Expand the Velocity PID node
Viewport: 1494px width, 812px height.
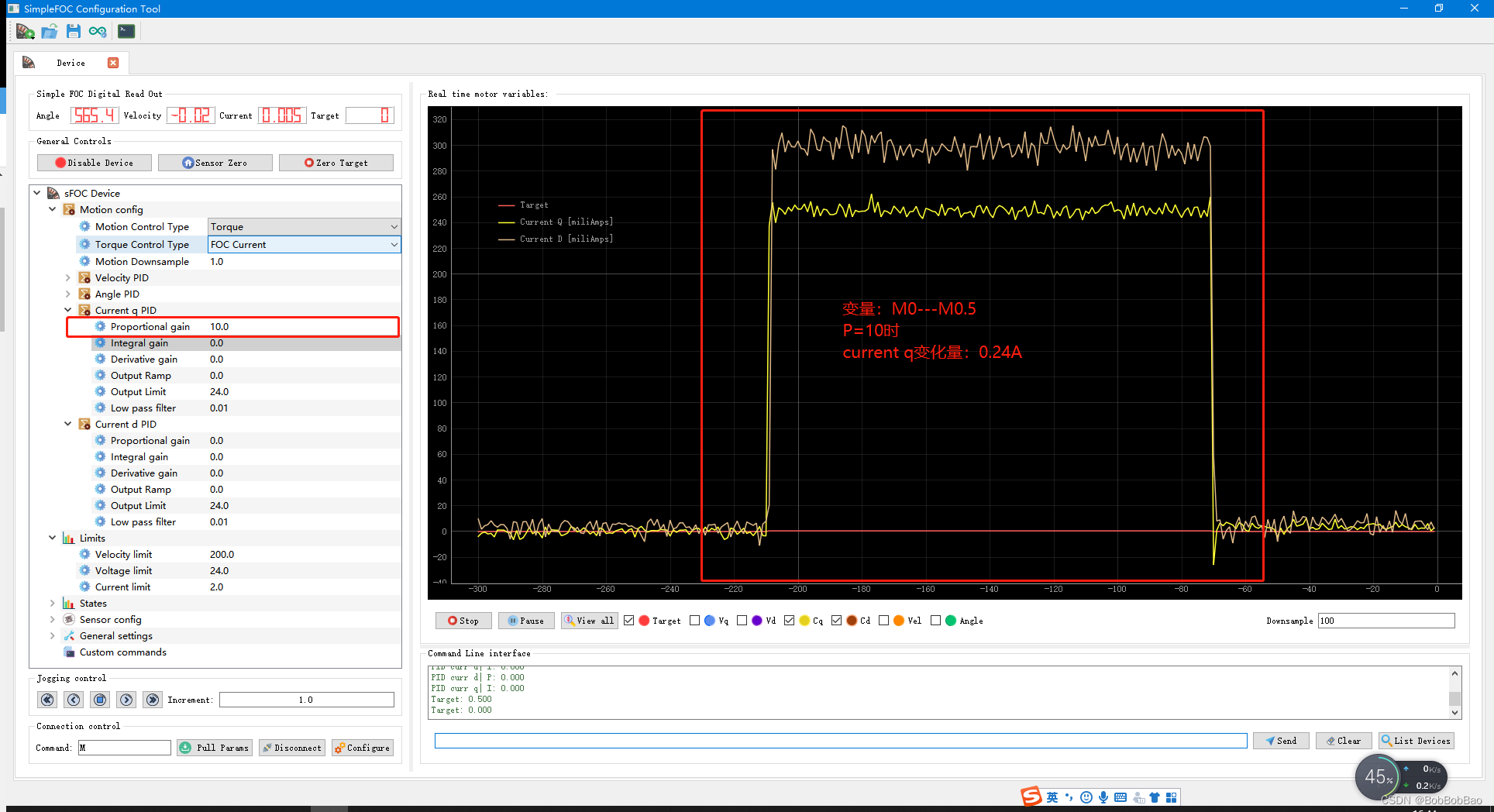(x=68, y=277)
